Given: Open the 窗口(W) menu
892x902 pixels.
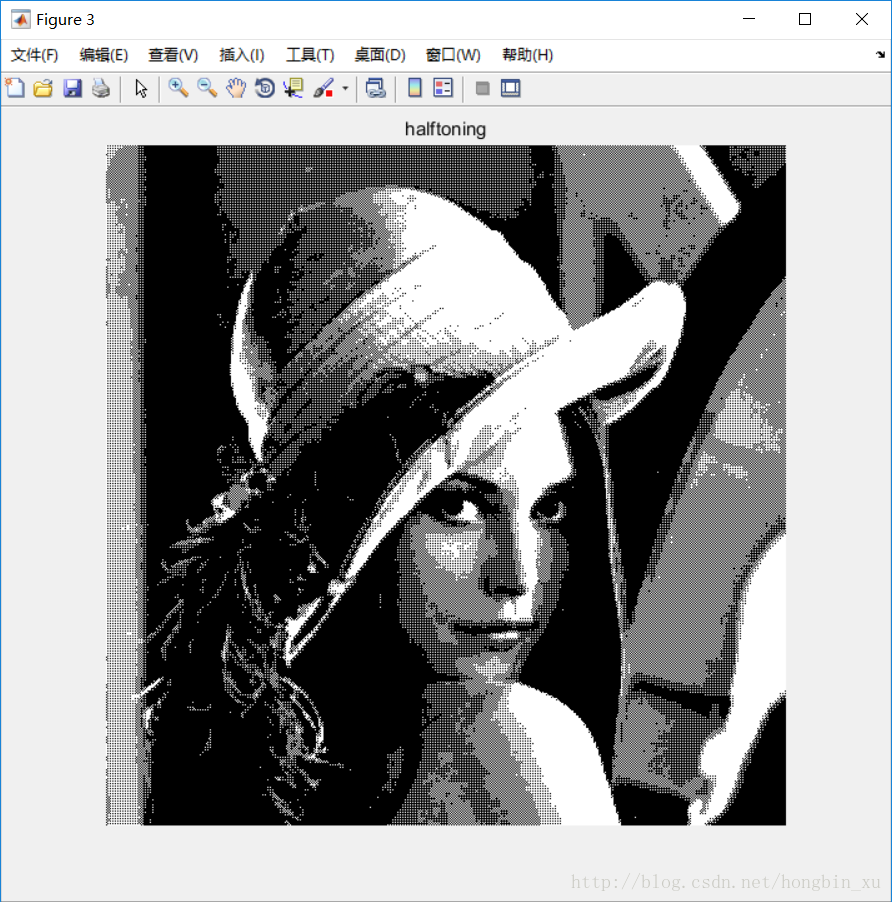Looking at the screenshot, I should click(x=453, y=55).
